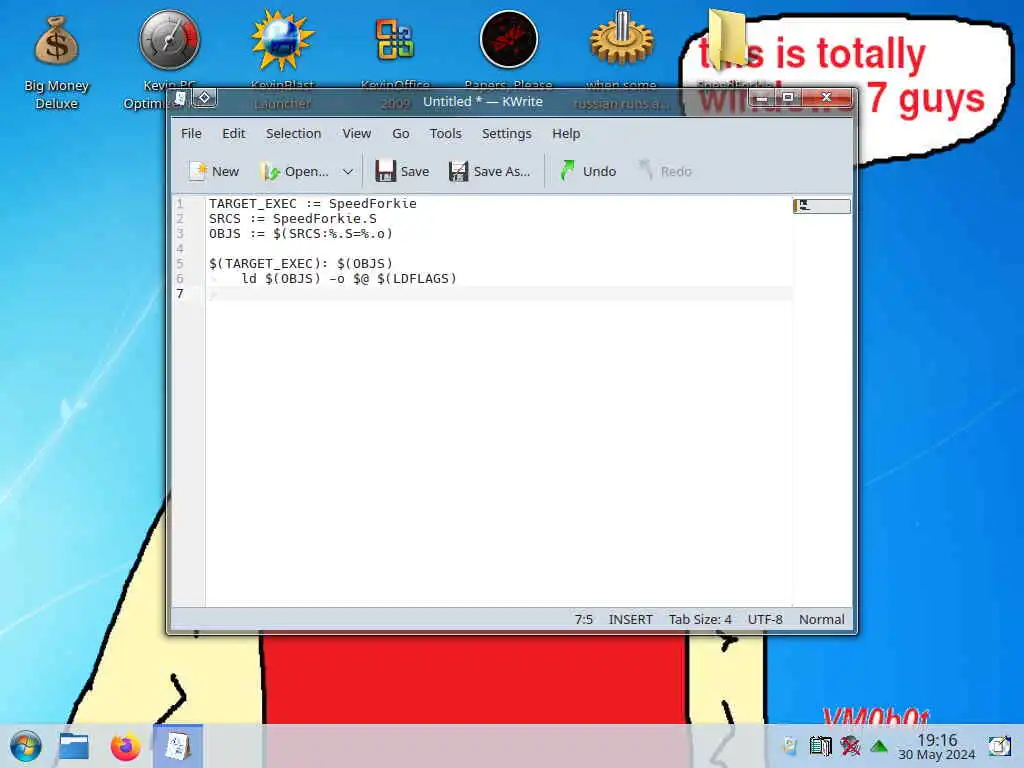1024x768 pixels.
Task: Open the Settings menu
Action: click(x=506, y=133)
